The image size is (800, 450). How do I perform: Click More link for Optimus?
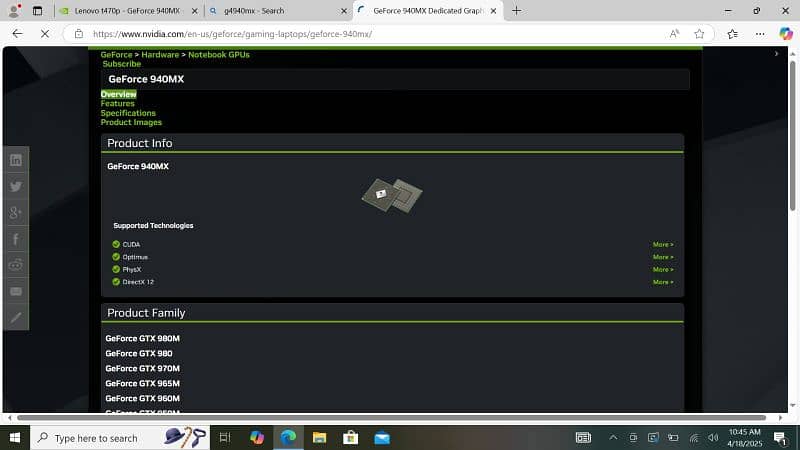click(663, 257)
